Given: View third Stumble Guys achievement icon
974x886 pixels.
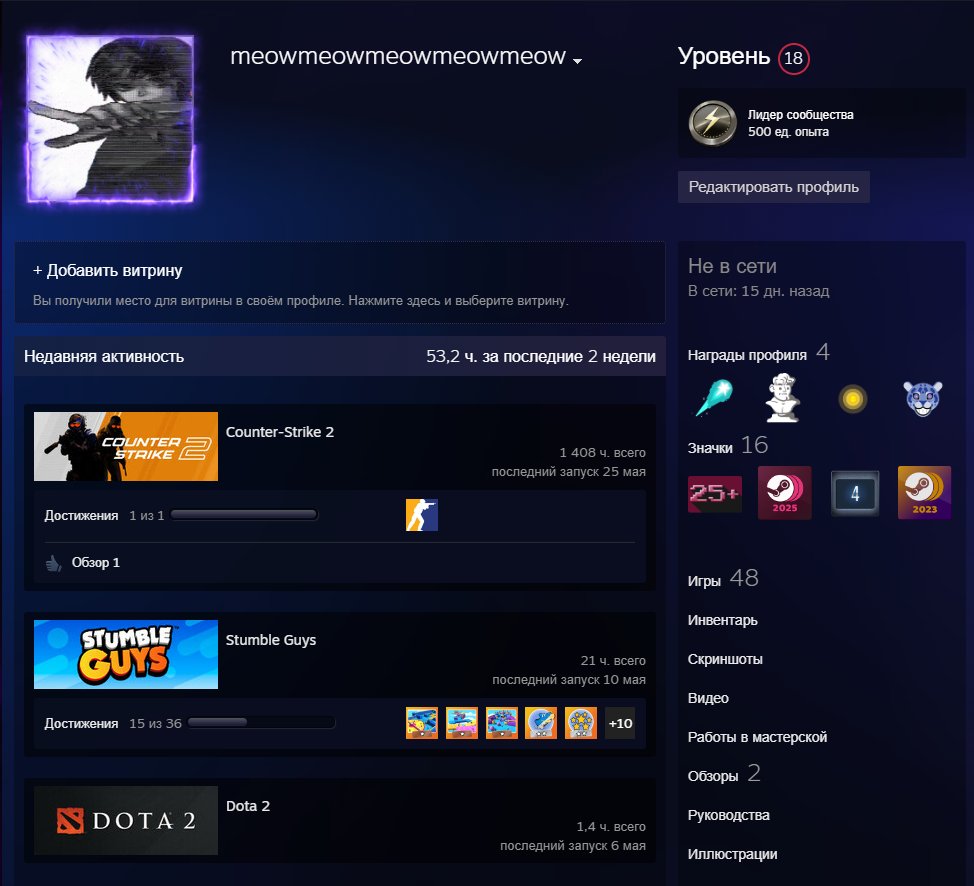Looking at the screenshot, I should [501, 723].
